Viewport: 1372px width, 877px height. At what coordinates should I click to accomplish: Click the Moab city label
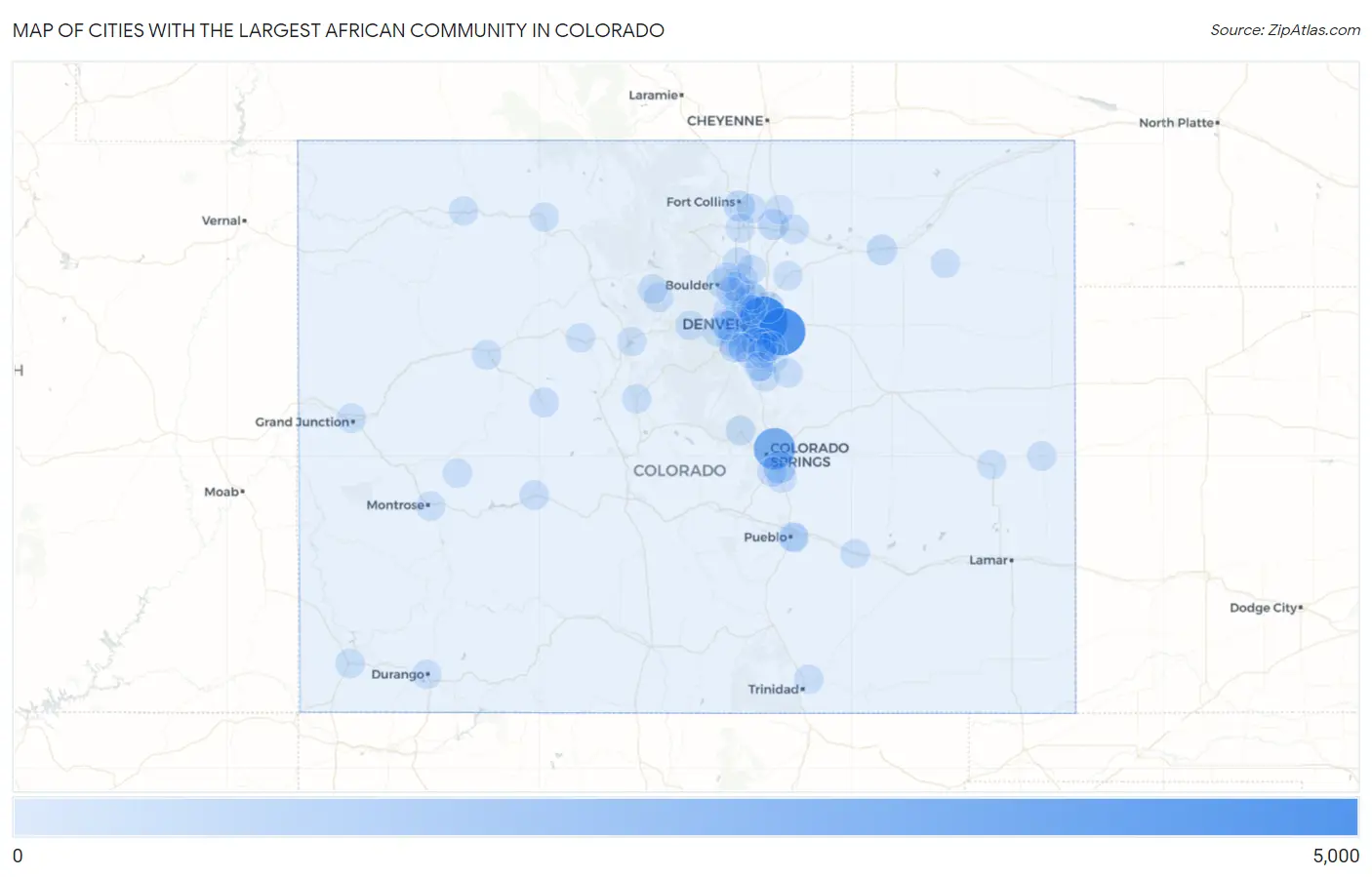pyautogui.click(x=223, y=492)
